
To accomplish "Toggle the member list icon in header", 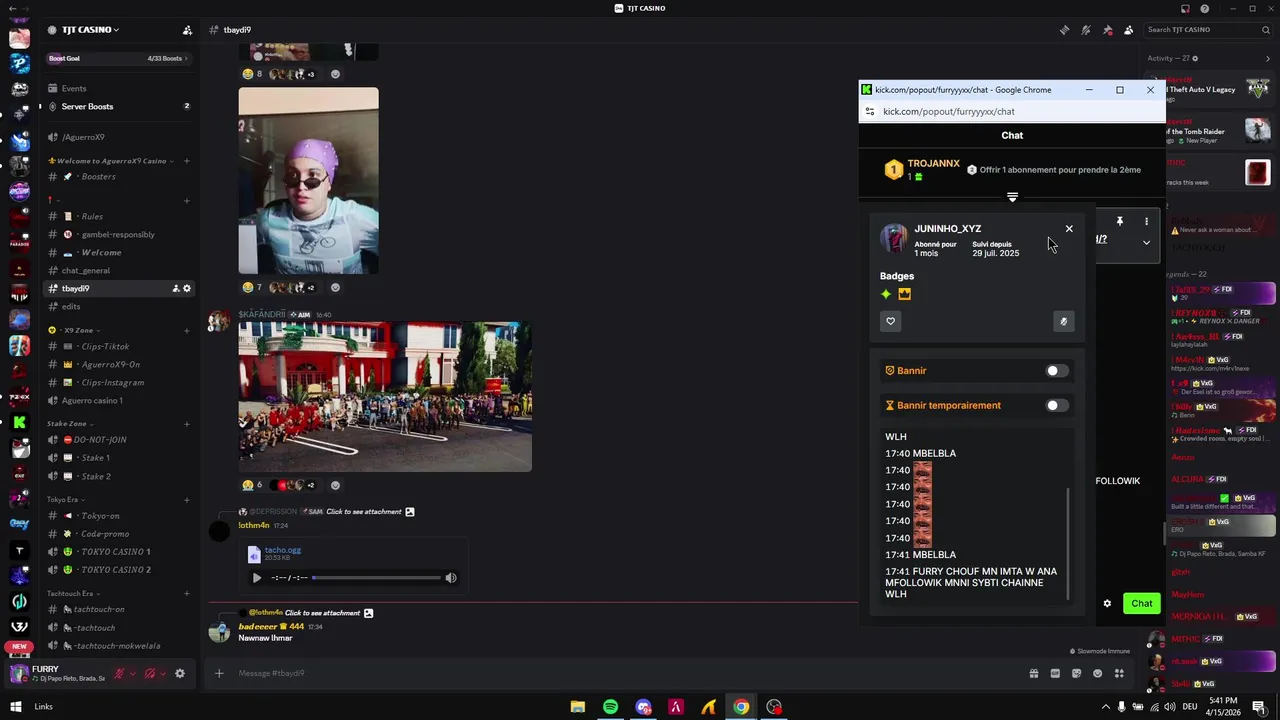I will pyautogui.click(x=1129, y=30).
